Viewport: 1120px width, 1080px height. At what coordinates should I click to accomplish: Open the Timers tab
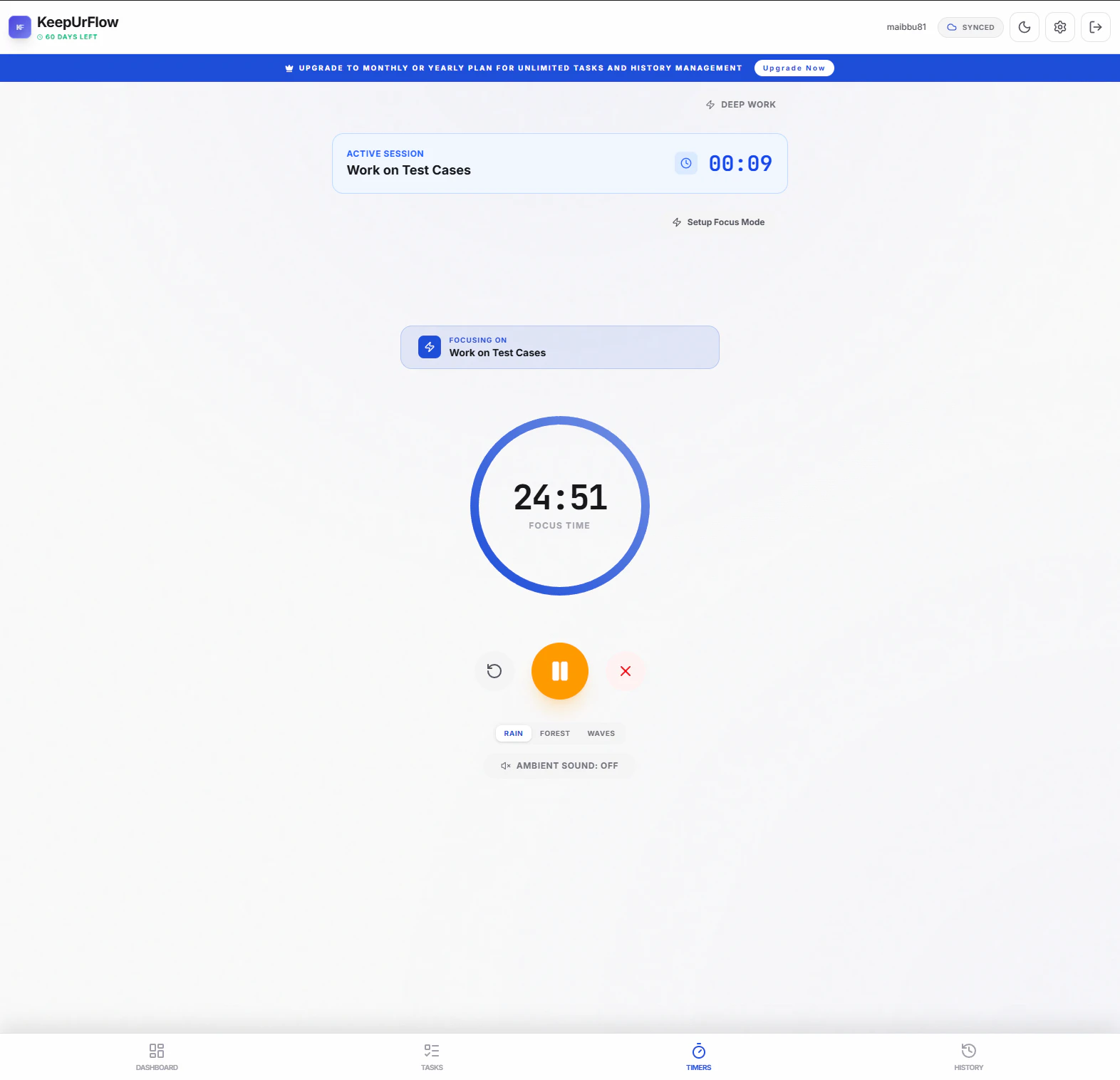(699, 1057)
